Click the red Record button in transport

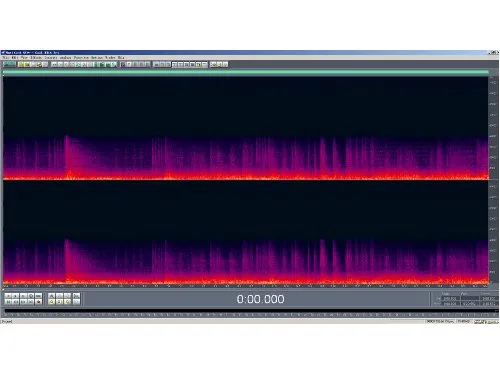(x=38, y=302)
